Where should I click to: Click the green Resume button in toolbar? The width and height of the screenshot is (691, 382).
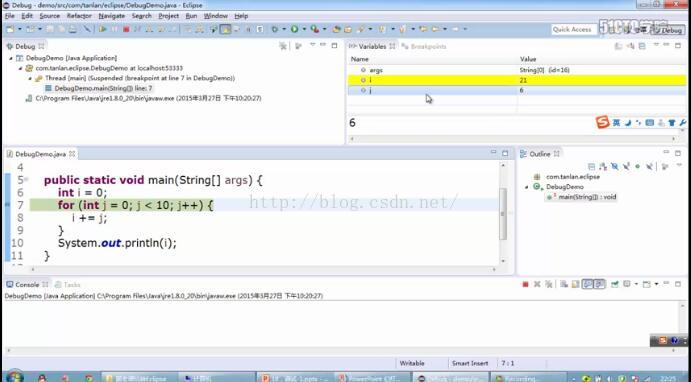tap(103, 29)
